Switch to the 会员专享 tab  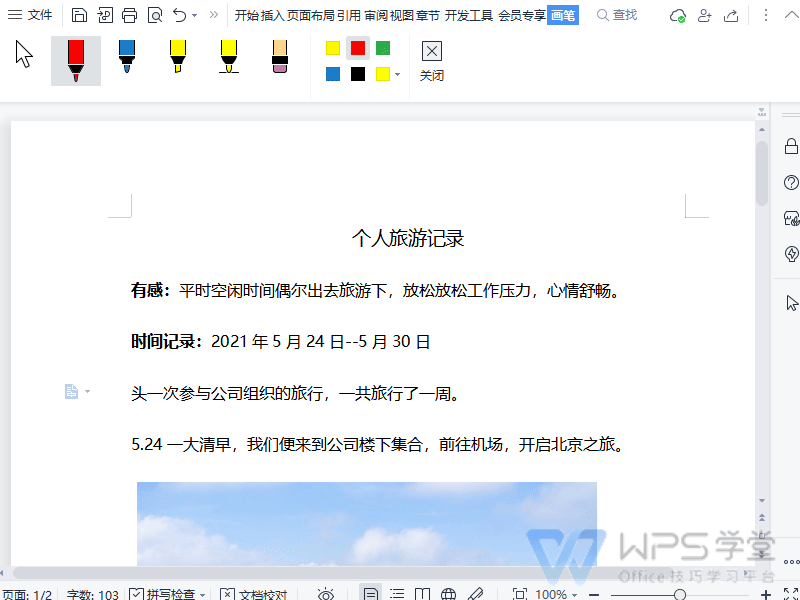pos(522,15)
